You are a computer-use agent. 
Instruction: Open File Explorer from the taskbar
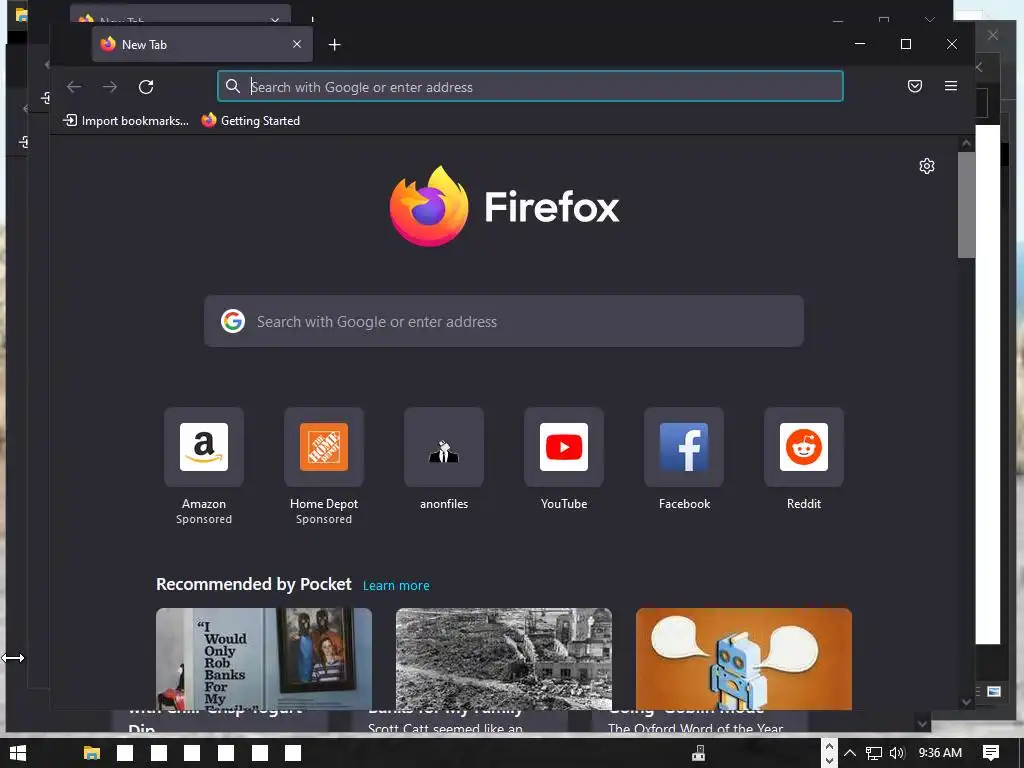[x=91, y=753]
